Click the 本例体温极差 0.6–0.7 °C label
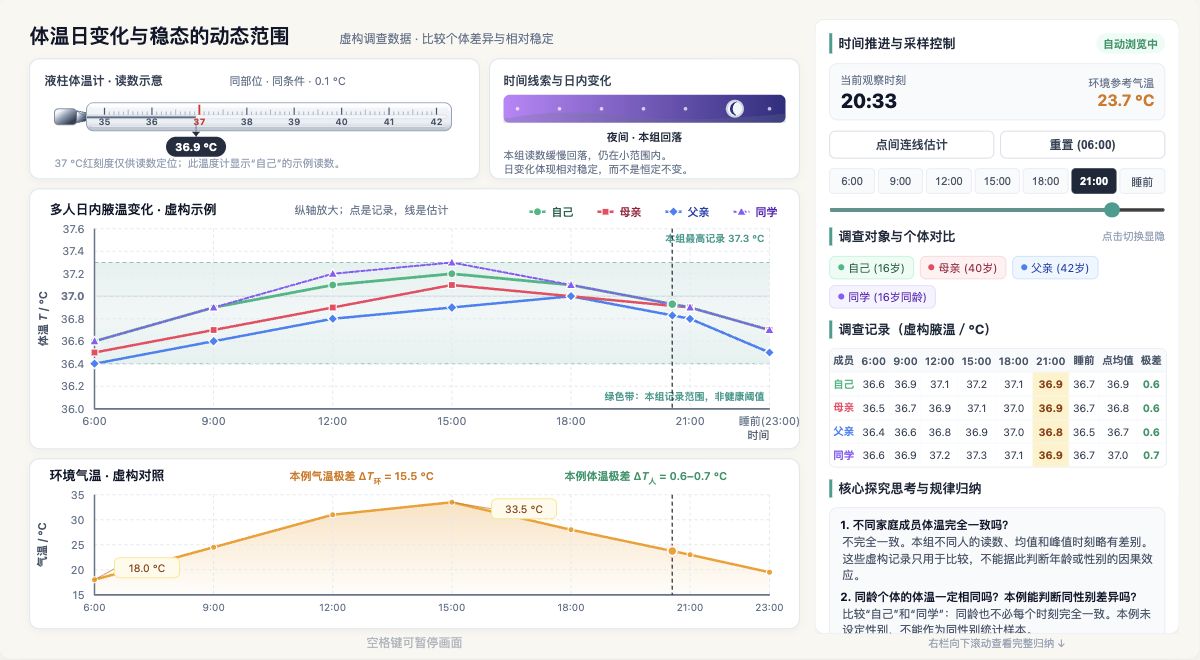1200x660 pixels. point(645,477)
